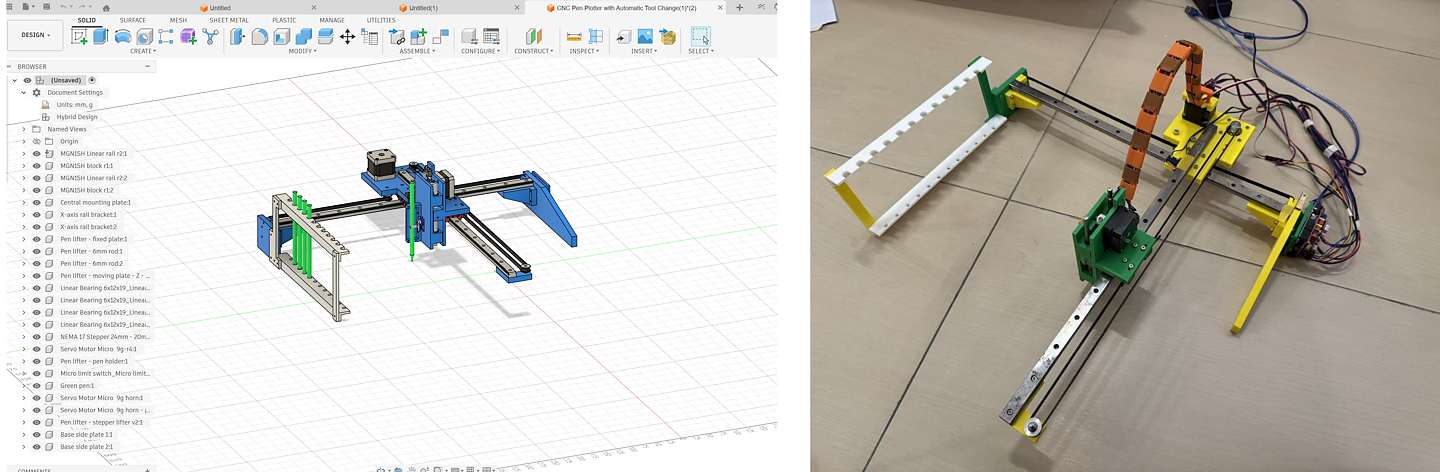Select the Rectangular Pattern tool
This screenshot has width=1440, height=472.
point(165,36)
